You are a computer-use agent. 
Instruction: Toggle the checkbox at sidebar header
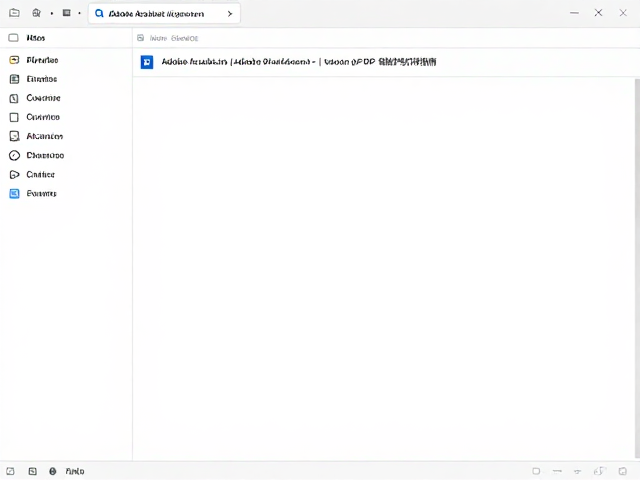[13, 38]
